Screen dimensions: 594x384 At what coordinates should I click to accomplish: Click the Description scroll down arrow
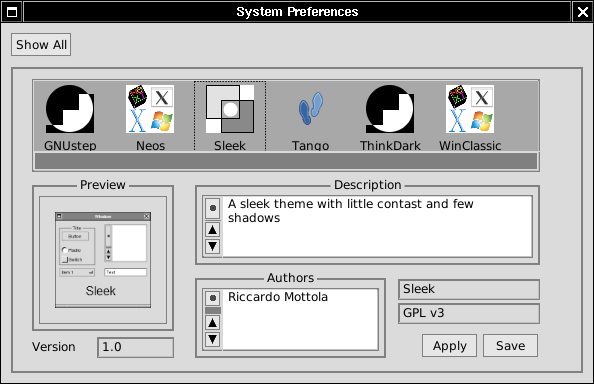tap(213, 246)
